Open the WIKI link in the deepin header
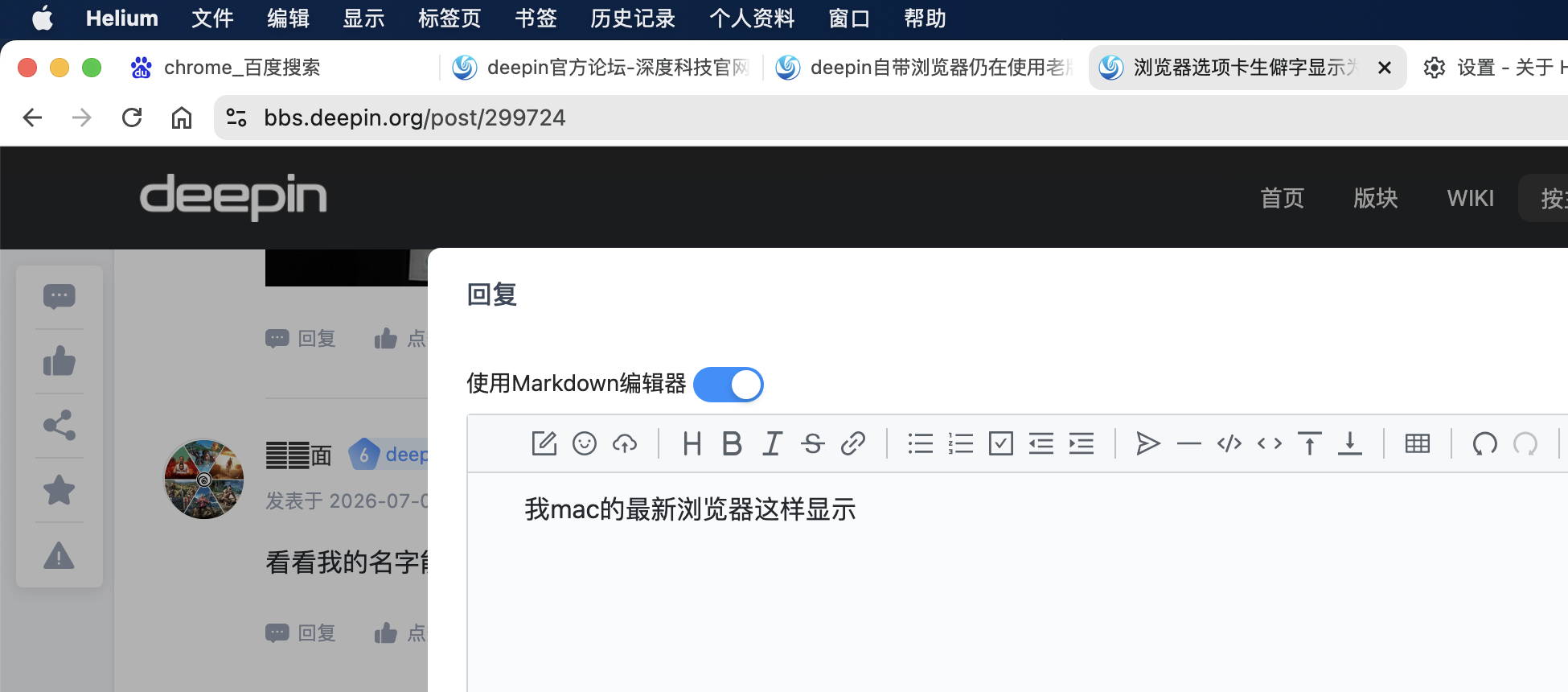1568x692 pixels. (1470, 198)
